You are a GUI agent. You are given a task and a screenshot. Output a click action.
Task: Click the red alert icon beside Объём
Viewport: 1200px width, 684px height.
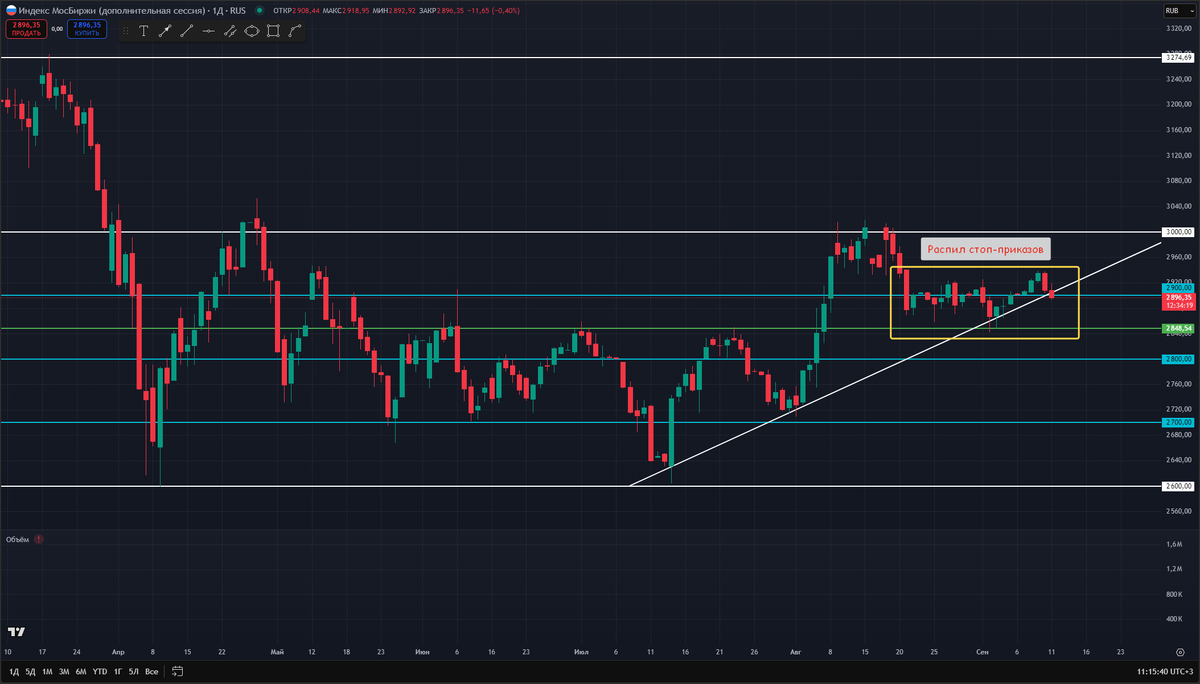tap(38, 539)
